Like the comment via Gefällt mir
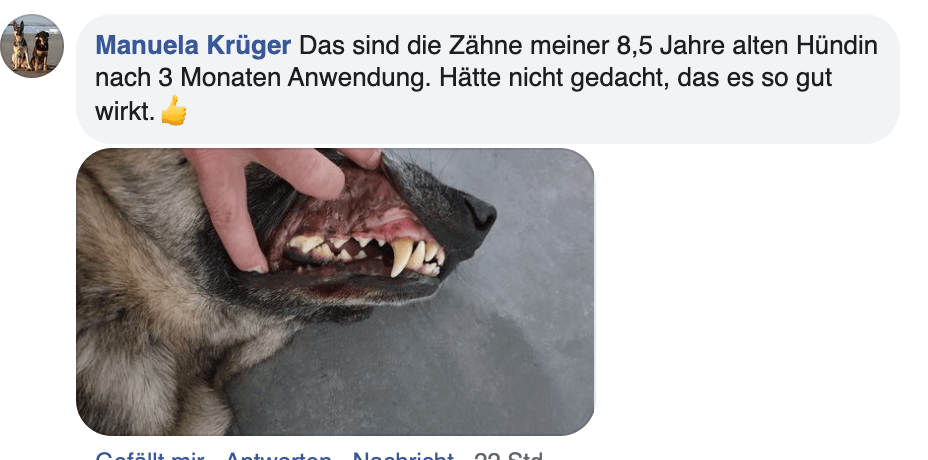928x460 pixels. point(150,456)
